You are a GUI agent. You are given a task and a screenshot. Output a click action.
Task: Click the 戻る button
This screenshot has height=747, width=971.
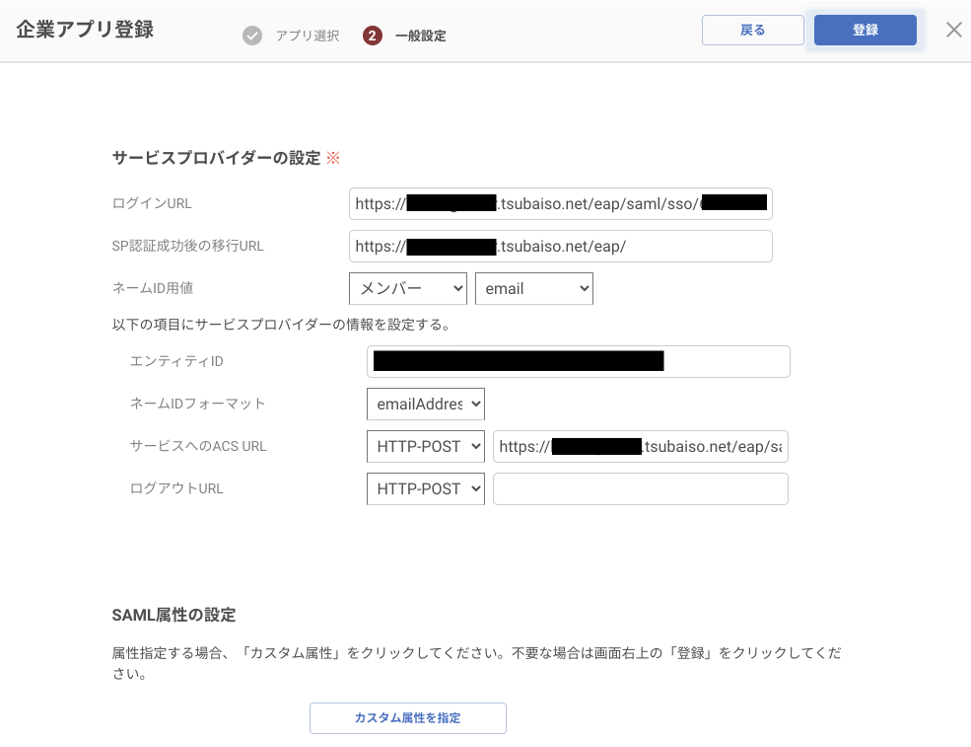tap(752, 30)
